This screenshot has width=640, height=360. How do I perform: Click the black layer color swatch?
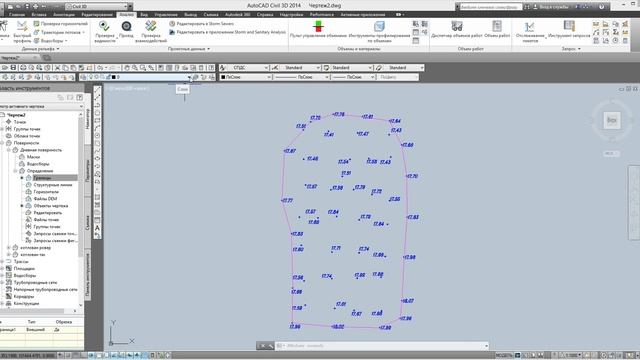point(114,77)
